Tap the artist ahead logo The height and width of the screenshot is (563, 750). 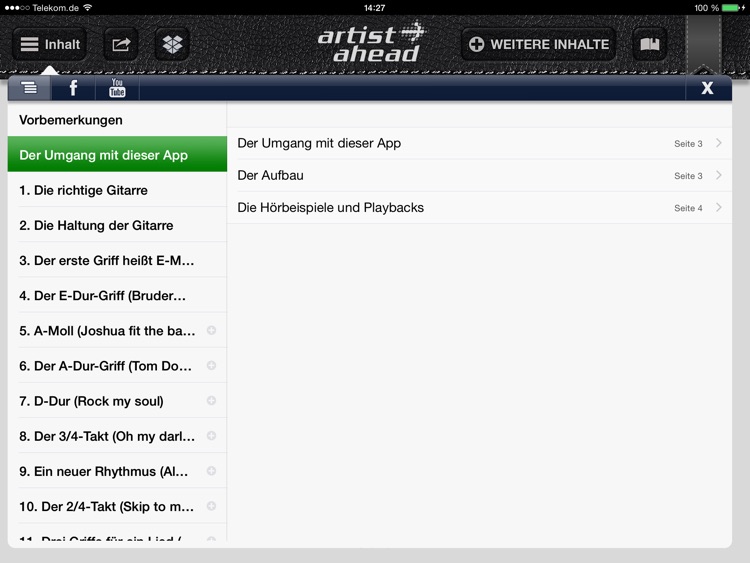click(x=372, y=43)
